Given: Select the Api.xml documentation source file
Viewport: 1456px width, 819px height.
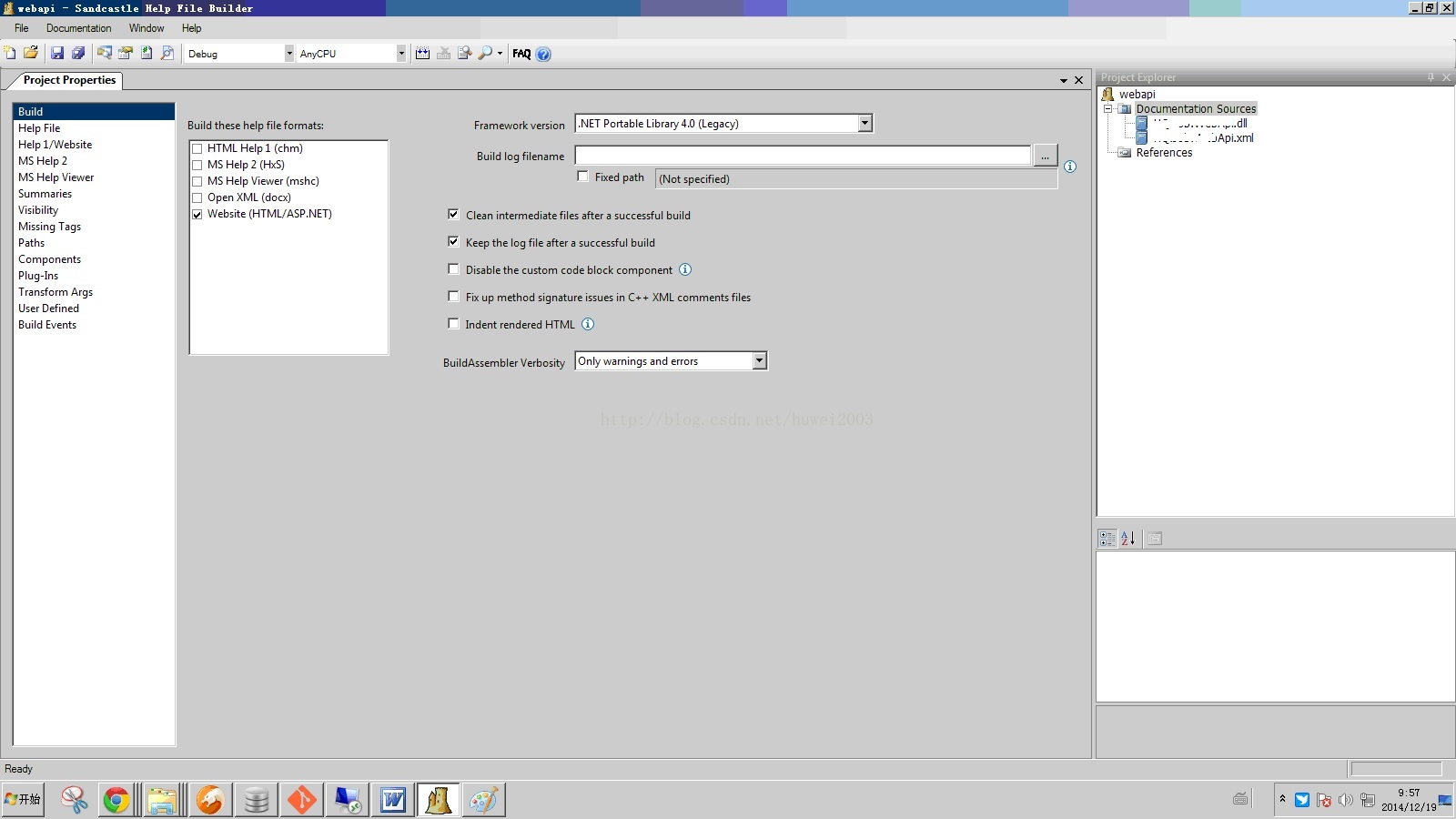Looking at the screenshot, I should click(1202, 137).
